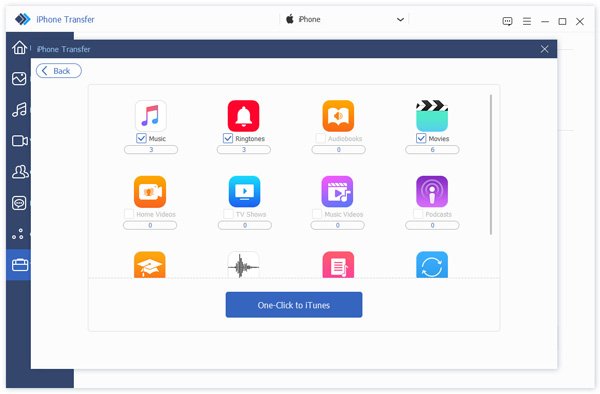Image resolution: width=600 pixels, height=394 pixels.
Task: Click the Podcasts count field
Action: pyautogui.click(x=432, y=225)
